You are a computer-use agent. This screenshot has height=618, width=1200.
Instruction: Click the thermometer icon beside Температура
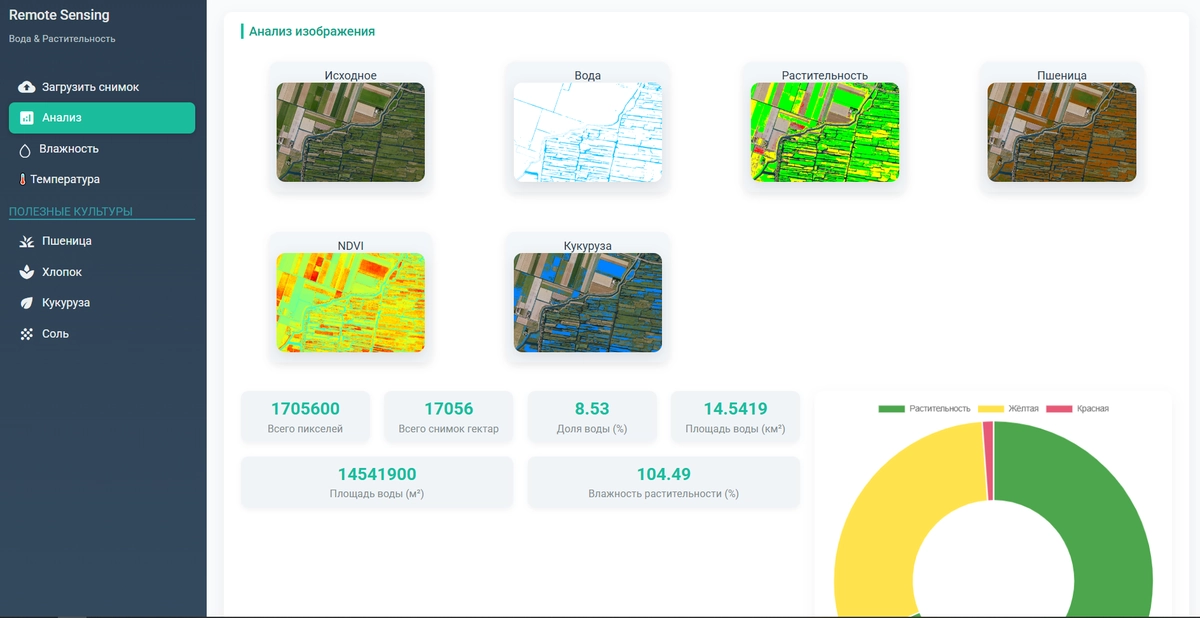tap(21, 180)
